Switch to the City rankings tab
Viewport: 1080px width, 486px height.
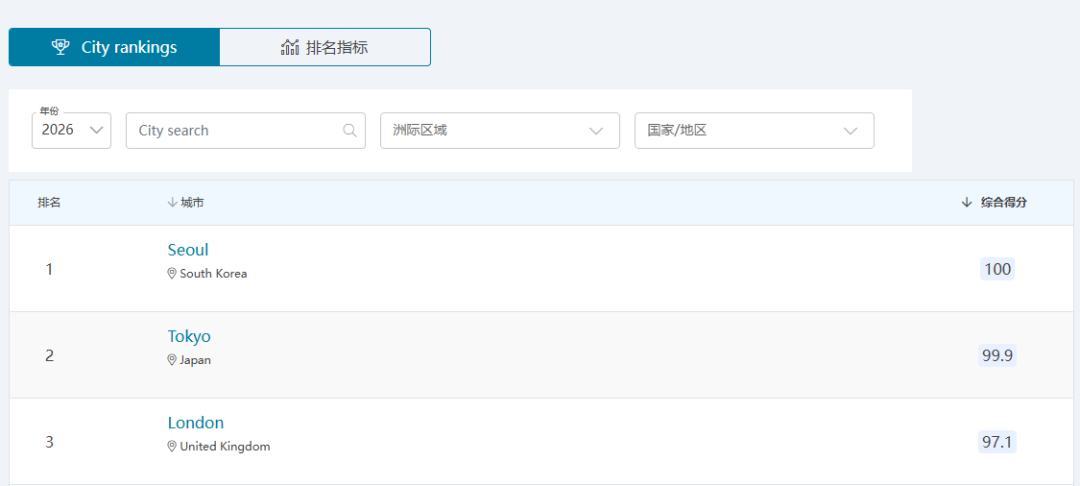tap(114, 47)
